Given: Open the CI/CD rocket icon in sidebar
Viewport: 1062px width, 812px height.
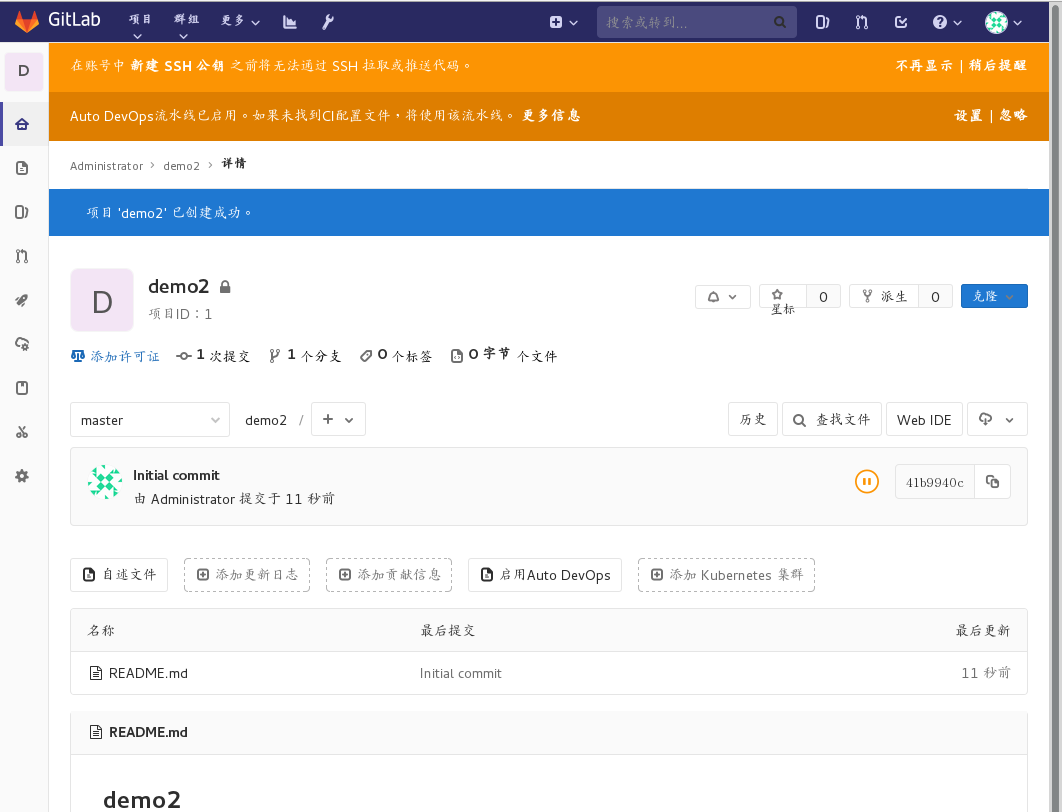Looking at the screenshot, I should tap(22, 300).
